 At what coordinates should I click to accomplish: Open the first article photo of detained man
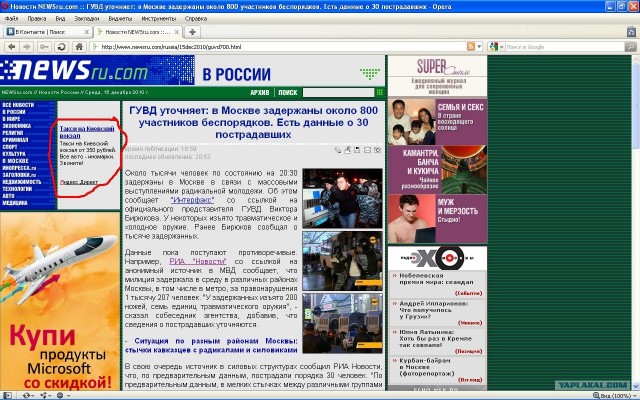tap(342, 198)
